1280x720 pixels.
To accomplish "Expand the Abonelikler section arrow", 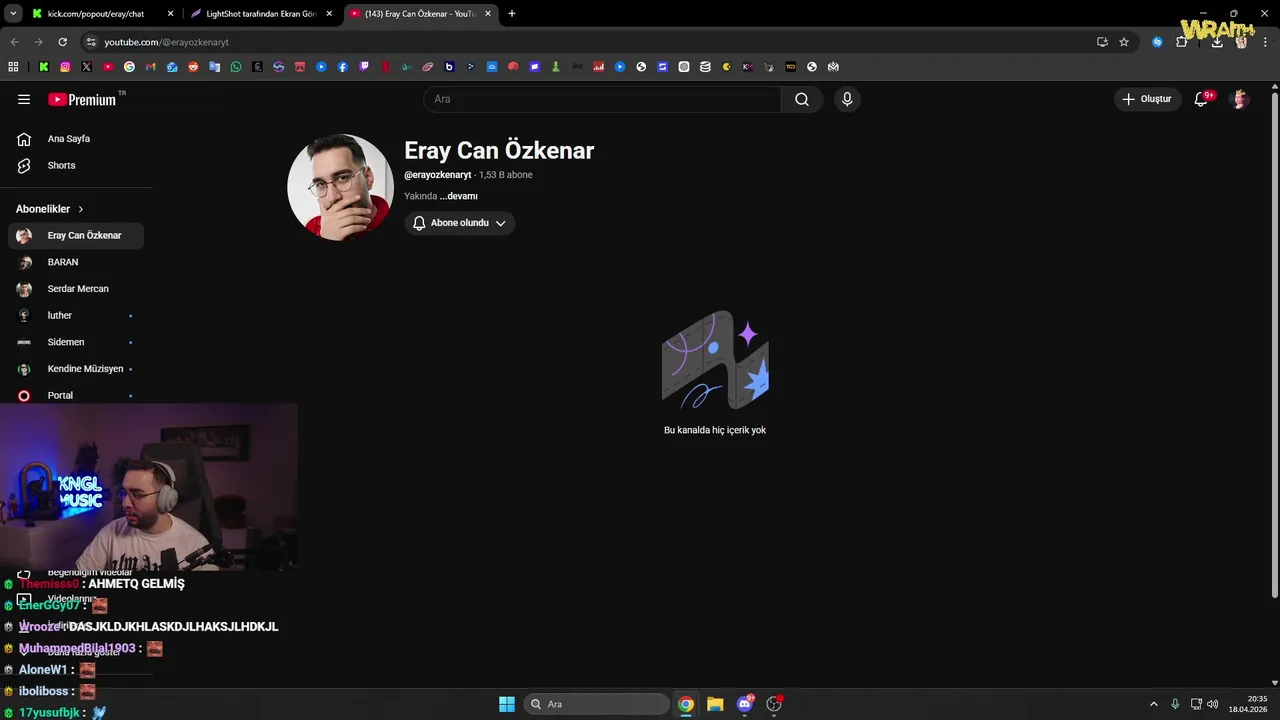I will [81, 209].
